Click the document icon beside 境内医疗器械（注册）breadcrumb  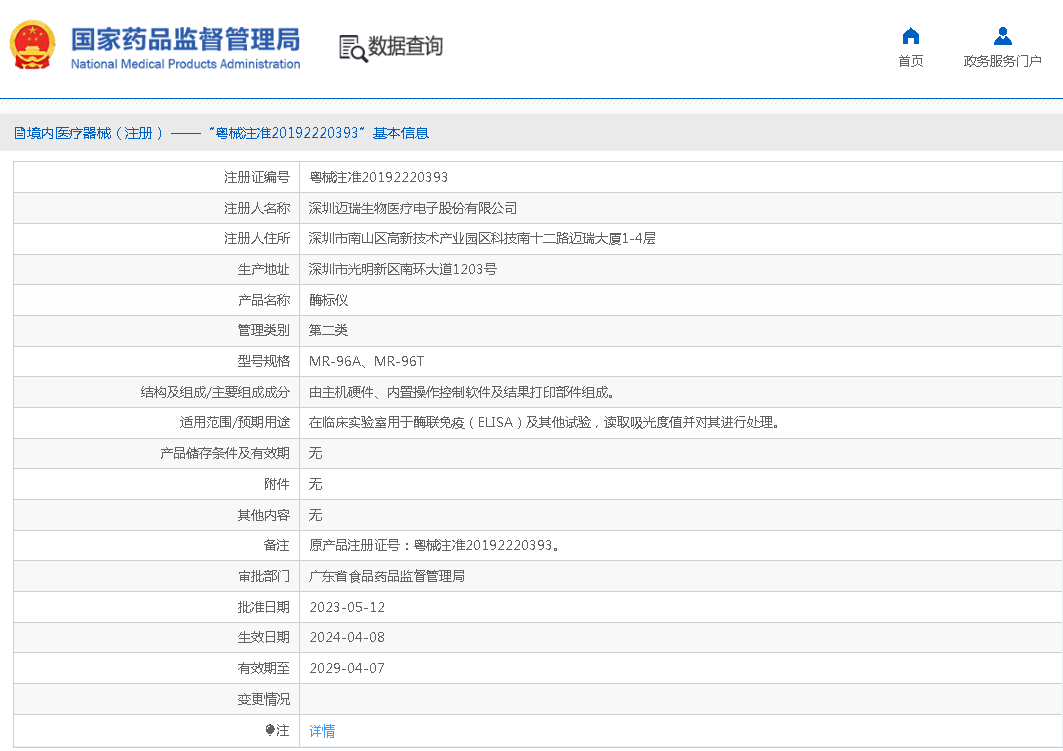click(x=18, y=132)
